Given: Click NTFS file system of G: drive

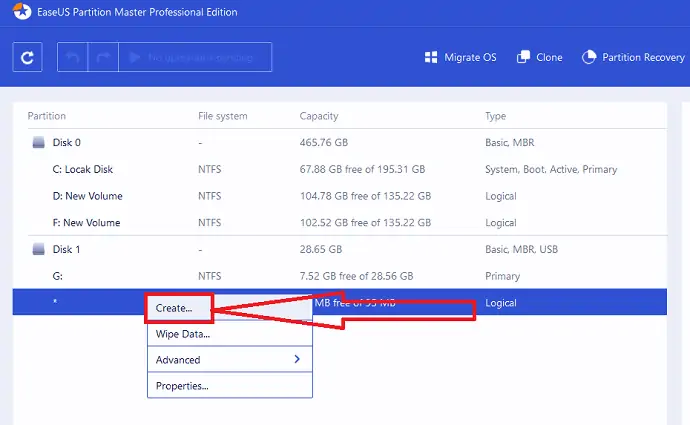Looking at the screenshot, I should coord(210,276).
